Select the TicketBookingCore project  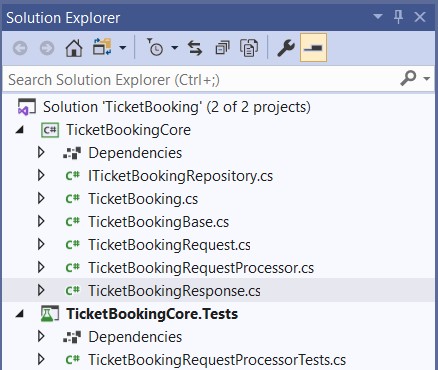(128, 130)
